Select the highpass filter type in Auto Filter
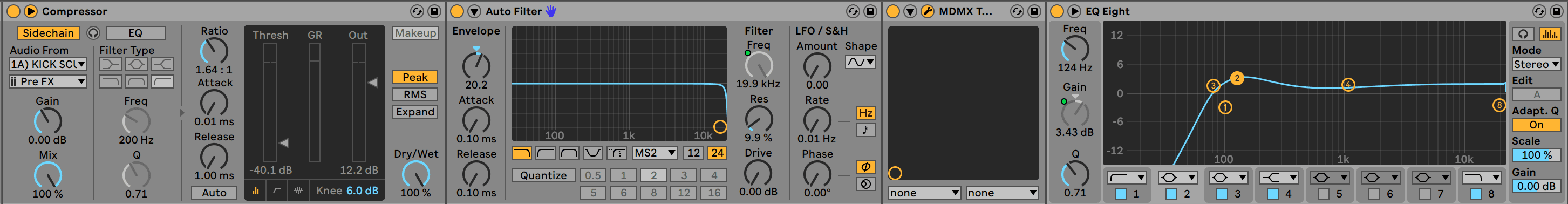1568x204 pixels. click(x=546, y=152)
